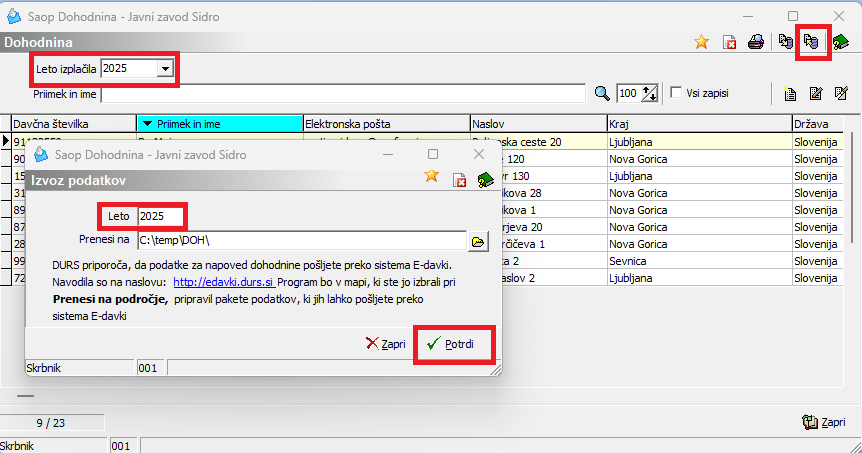The image size is (862, 453).
Task: Add new record with sparkle document icon
Action: coord(790,94)
